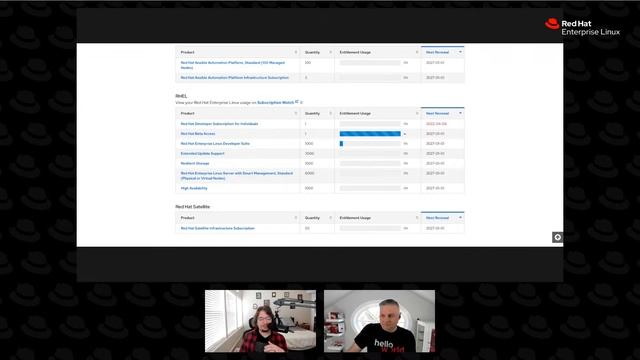Open the High Availability link
The image size is (640, 360).
pyautogui.click(x=194, y=188)
